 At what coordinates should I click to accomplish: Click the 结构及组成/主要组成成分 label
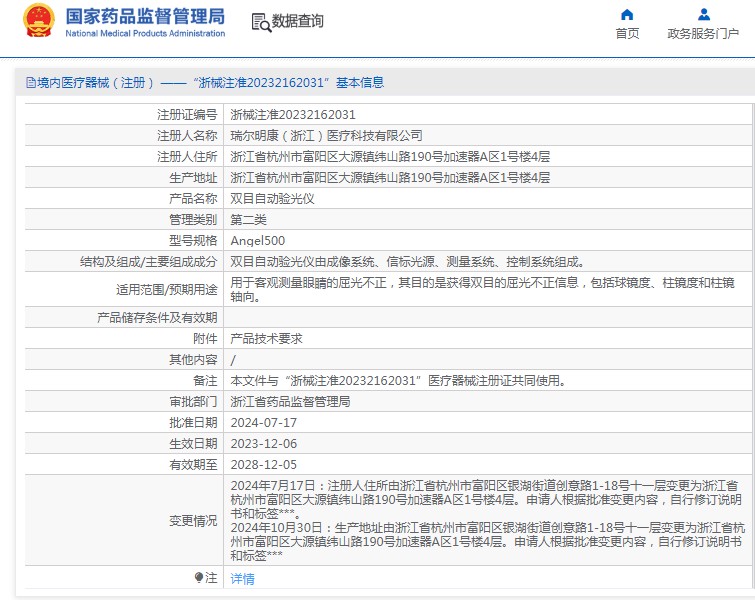coord(149,261)
